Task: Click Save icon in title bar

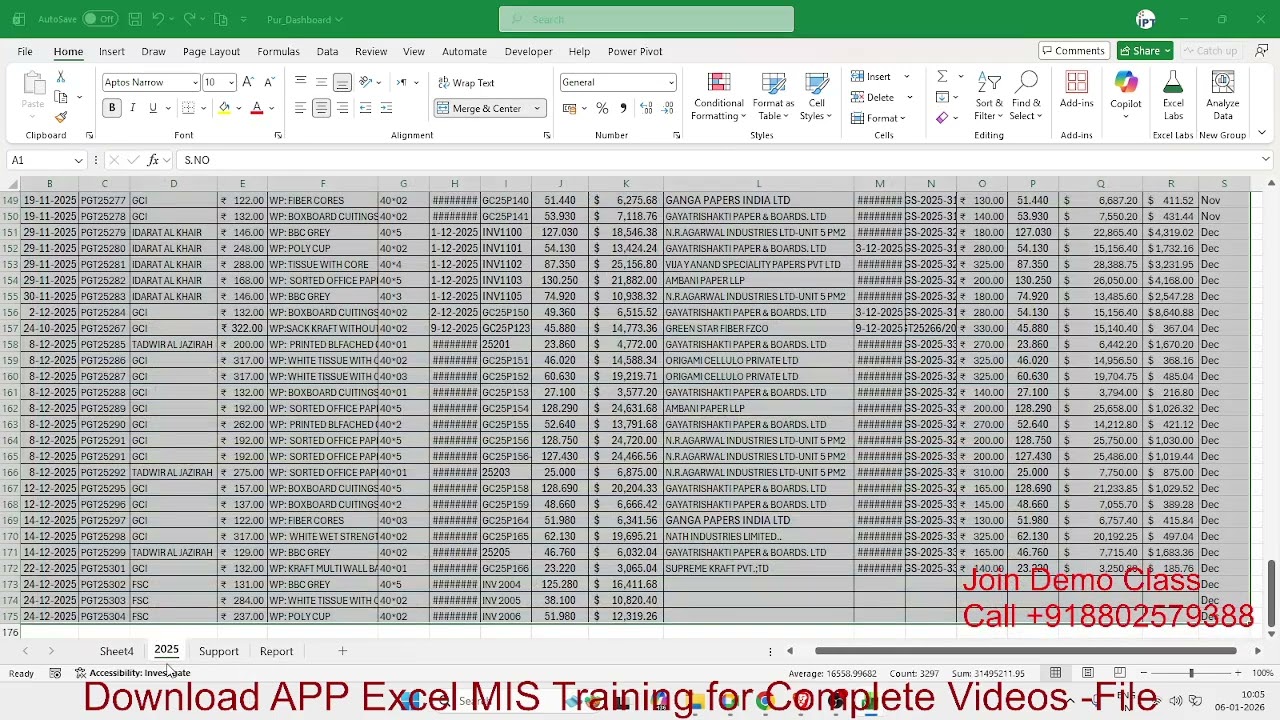Action: [135, 19]
